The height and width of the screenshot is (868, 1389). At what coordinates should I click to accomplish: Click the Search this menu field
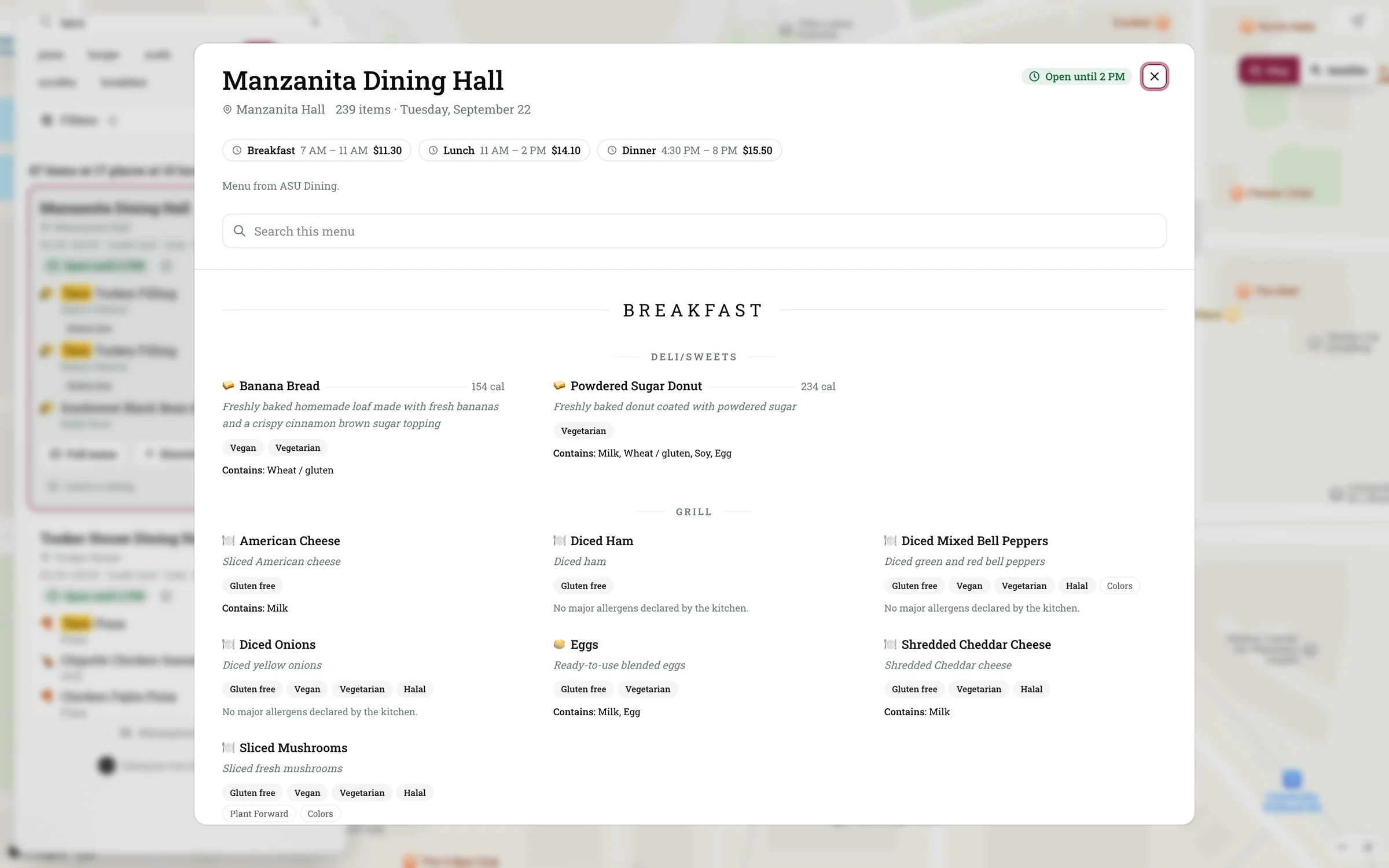click(694, 231)
